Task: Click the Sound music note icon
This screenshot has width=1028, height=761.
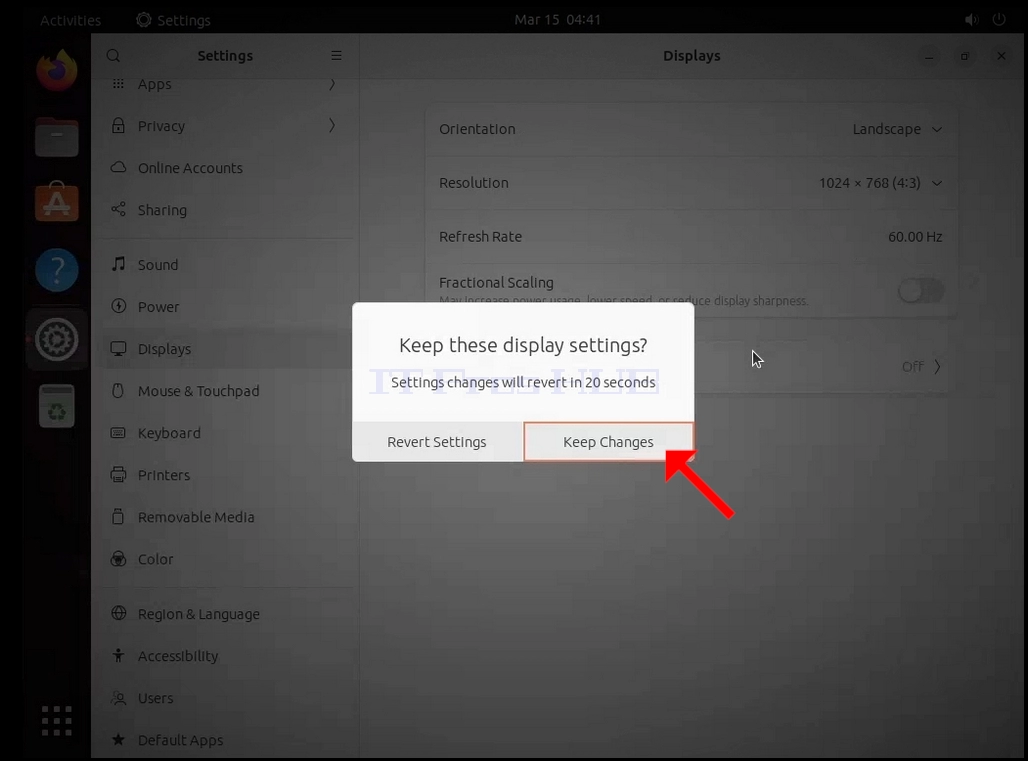Action: coord(118,264)
